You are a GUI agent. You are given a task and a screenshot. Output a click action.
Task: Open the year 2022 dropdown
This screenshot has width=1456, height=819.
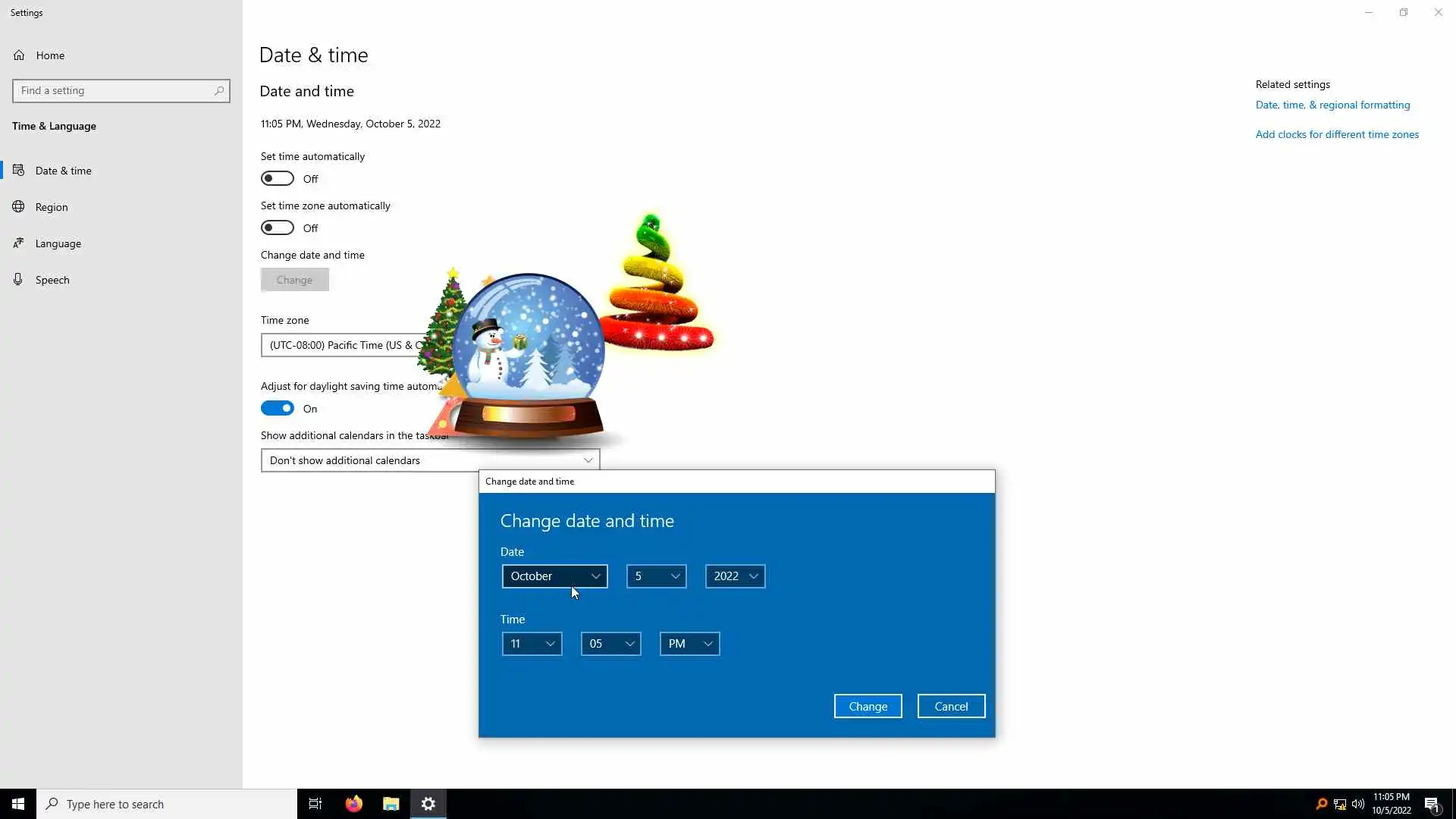[735, 576]
